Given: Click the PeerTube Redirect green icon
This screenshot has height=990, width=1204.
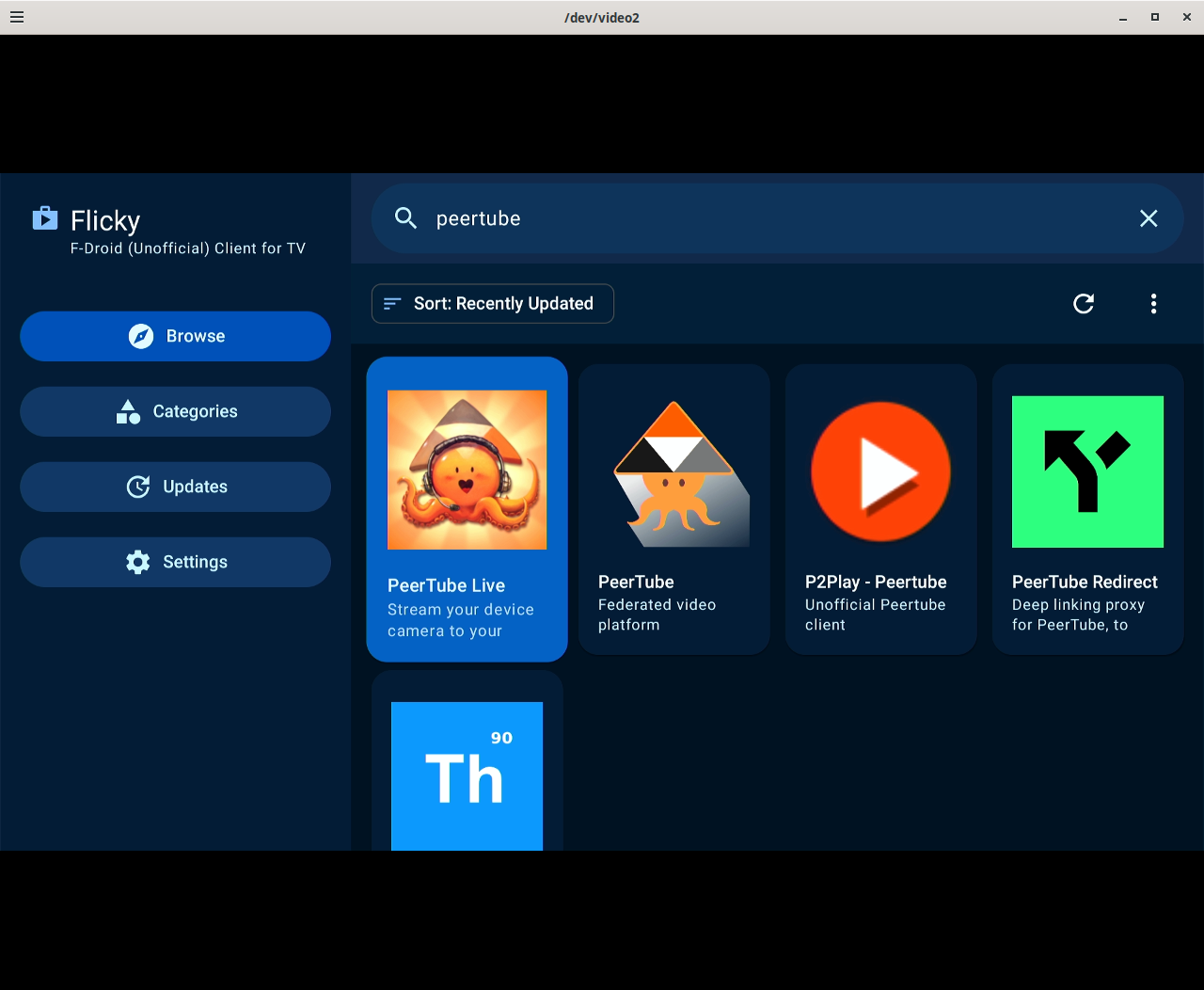Looking at the screenshot, I should [x=1086, y=471].
